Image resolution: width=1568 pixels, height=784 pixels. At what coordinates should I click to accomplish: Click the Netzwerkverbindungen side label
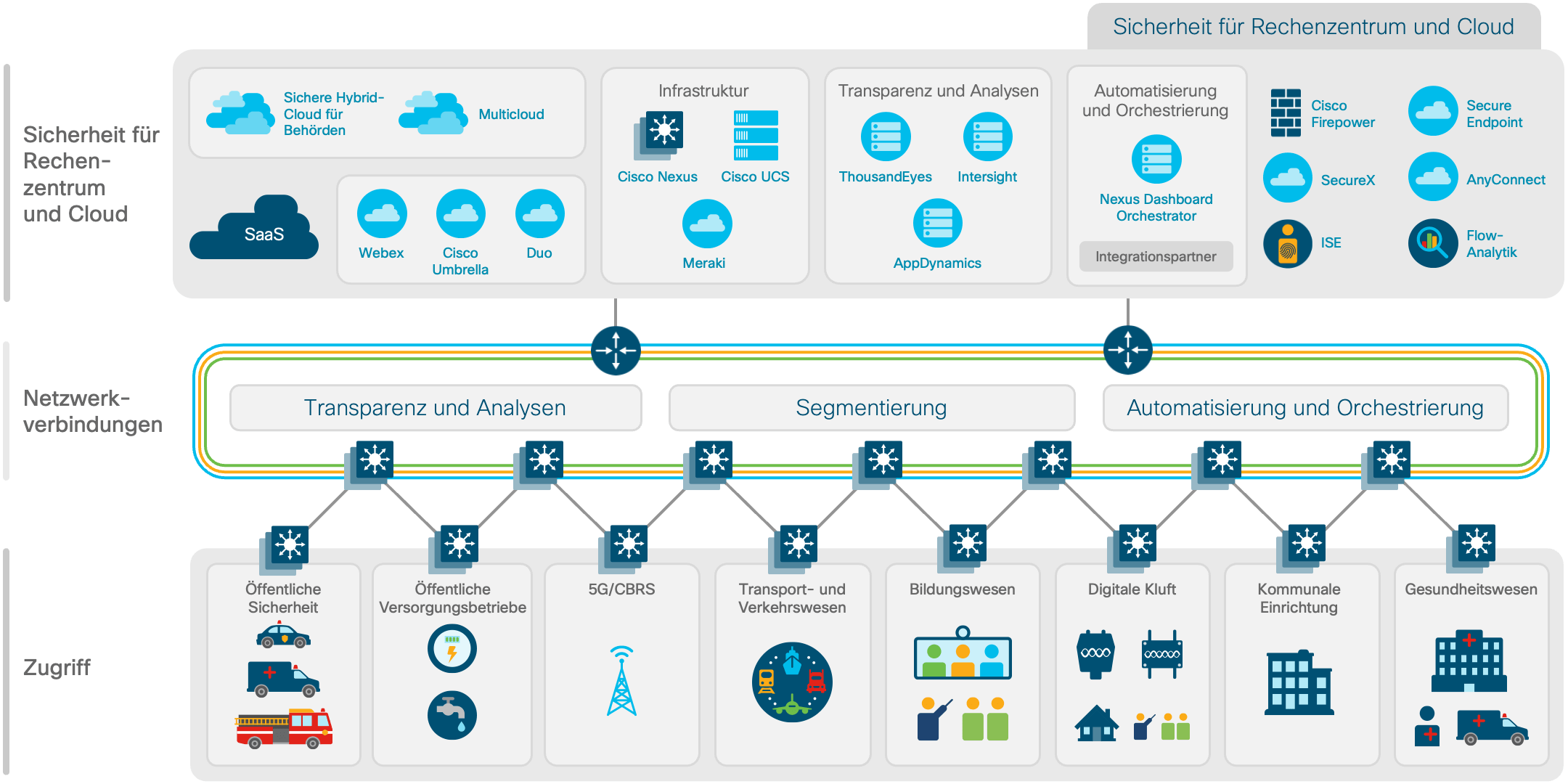[93, 411]
